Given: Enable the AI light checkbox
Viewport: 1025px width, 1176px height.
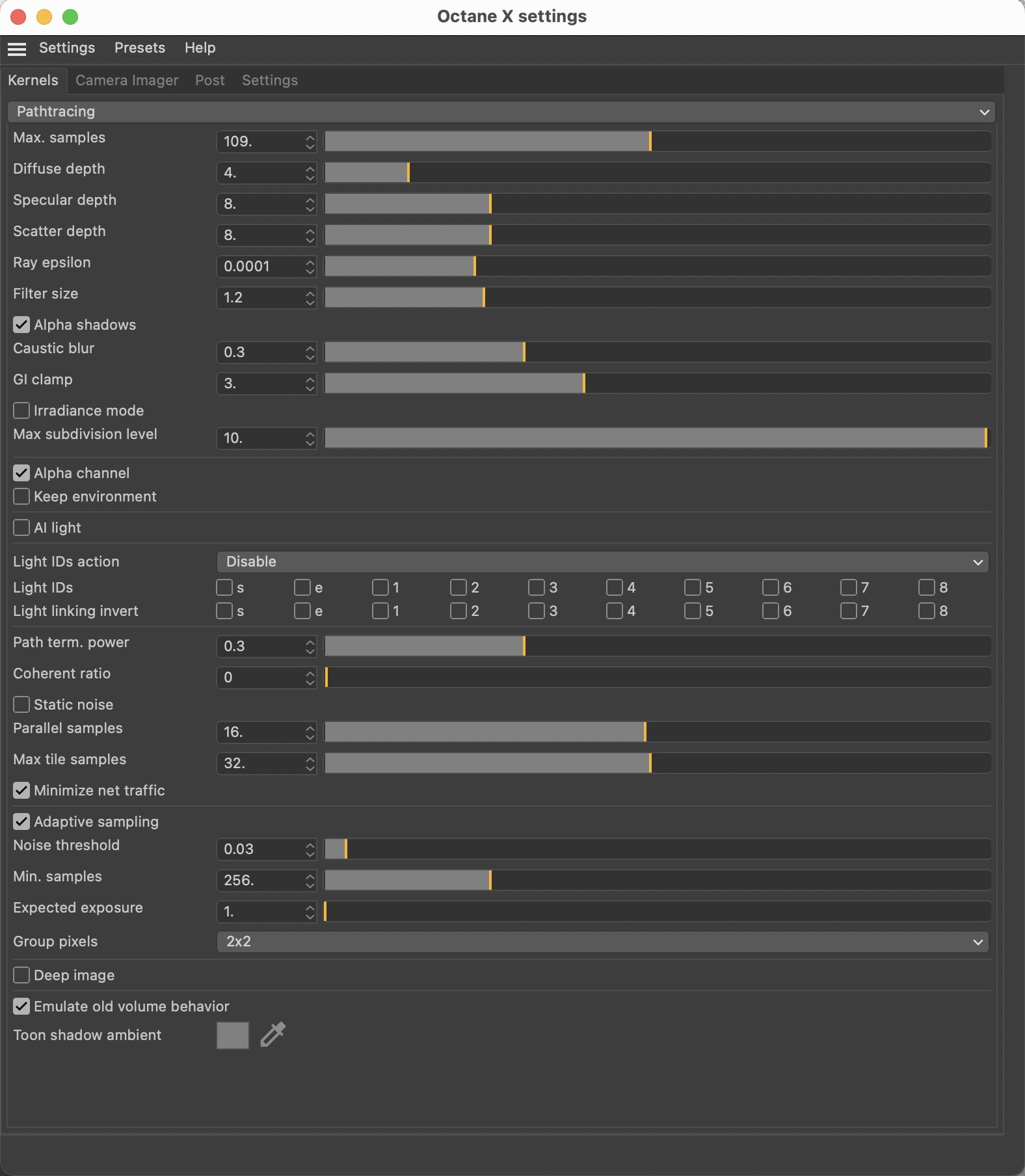Looking at the screenshot, I should 21,528.
